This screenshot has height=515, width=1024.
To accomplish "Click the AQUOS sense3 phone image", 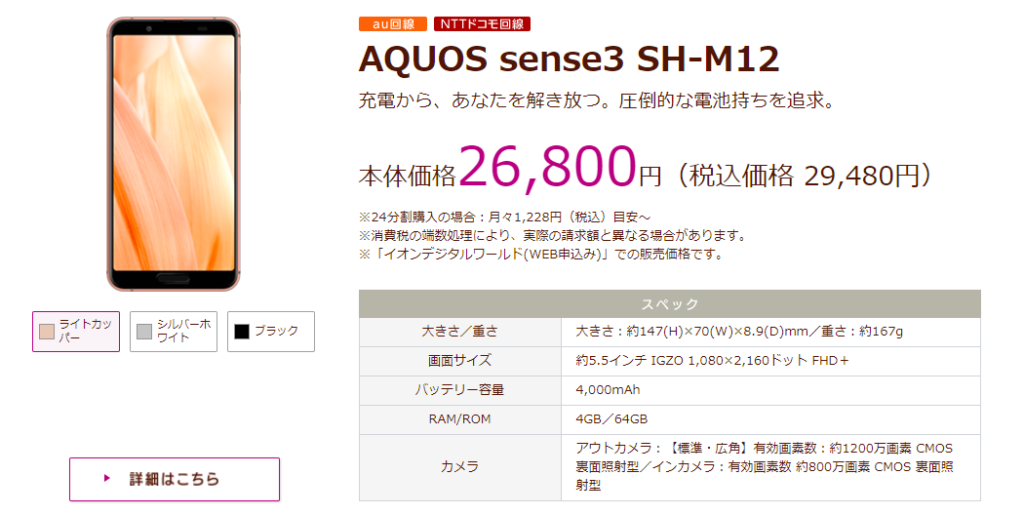I will pyautogui.click(x=174, y=154).
